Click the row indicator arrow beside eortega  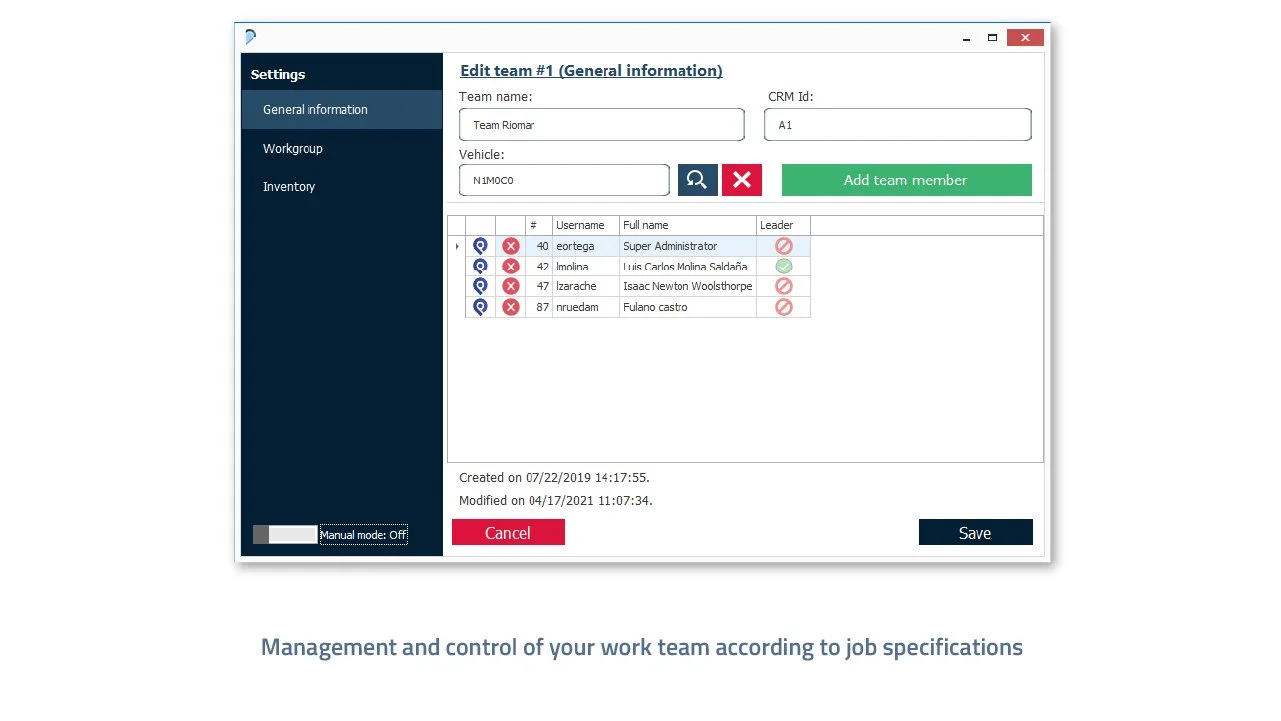(457, 246)
